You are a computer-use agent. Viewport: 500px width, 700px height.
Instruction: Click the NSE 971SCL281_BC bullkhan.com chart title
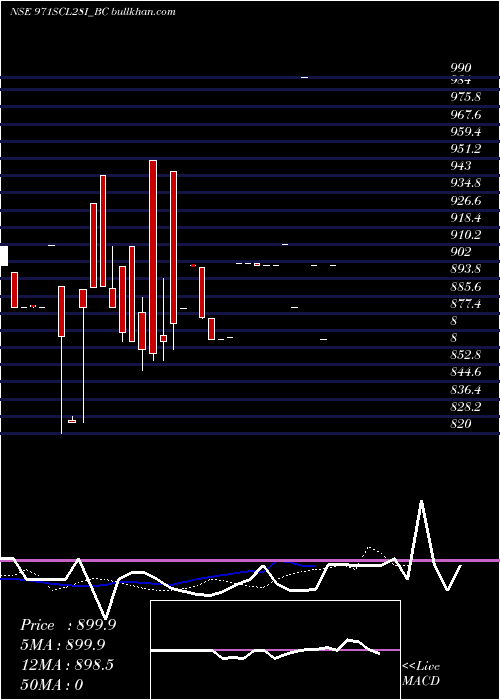pyautogui.click(x=93, y=12)
